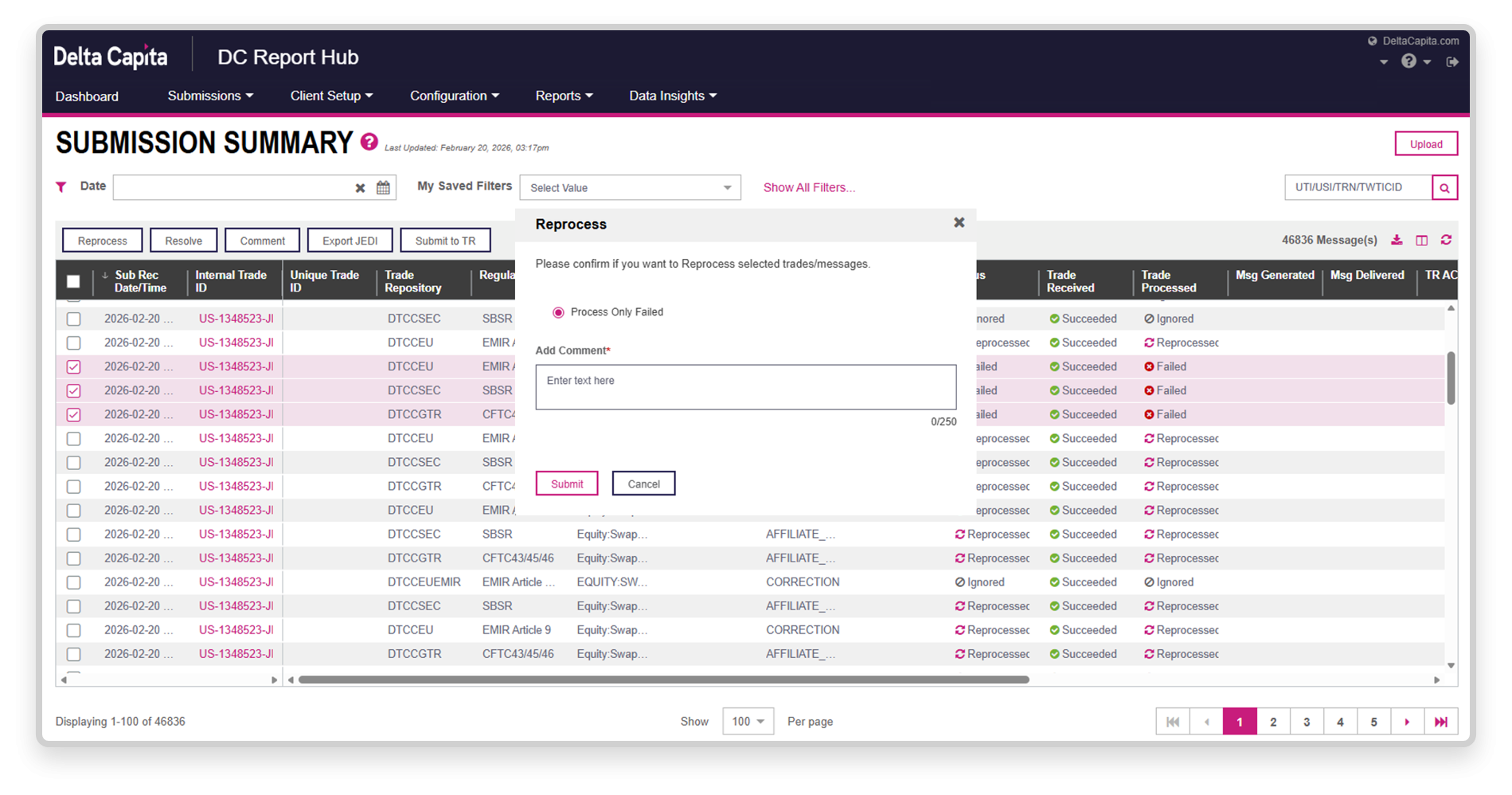This screenshot has width=1512, height=795.
Task: Toggle the select-all checkbox in table header
Action: point(73,281)
